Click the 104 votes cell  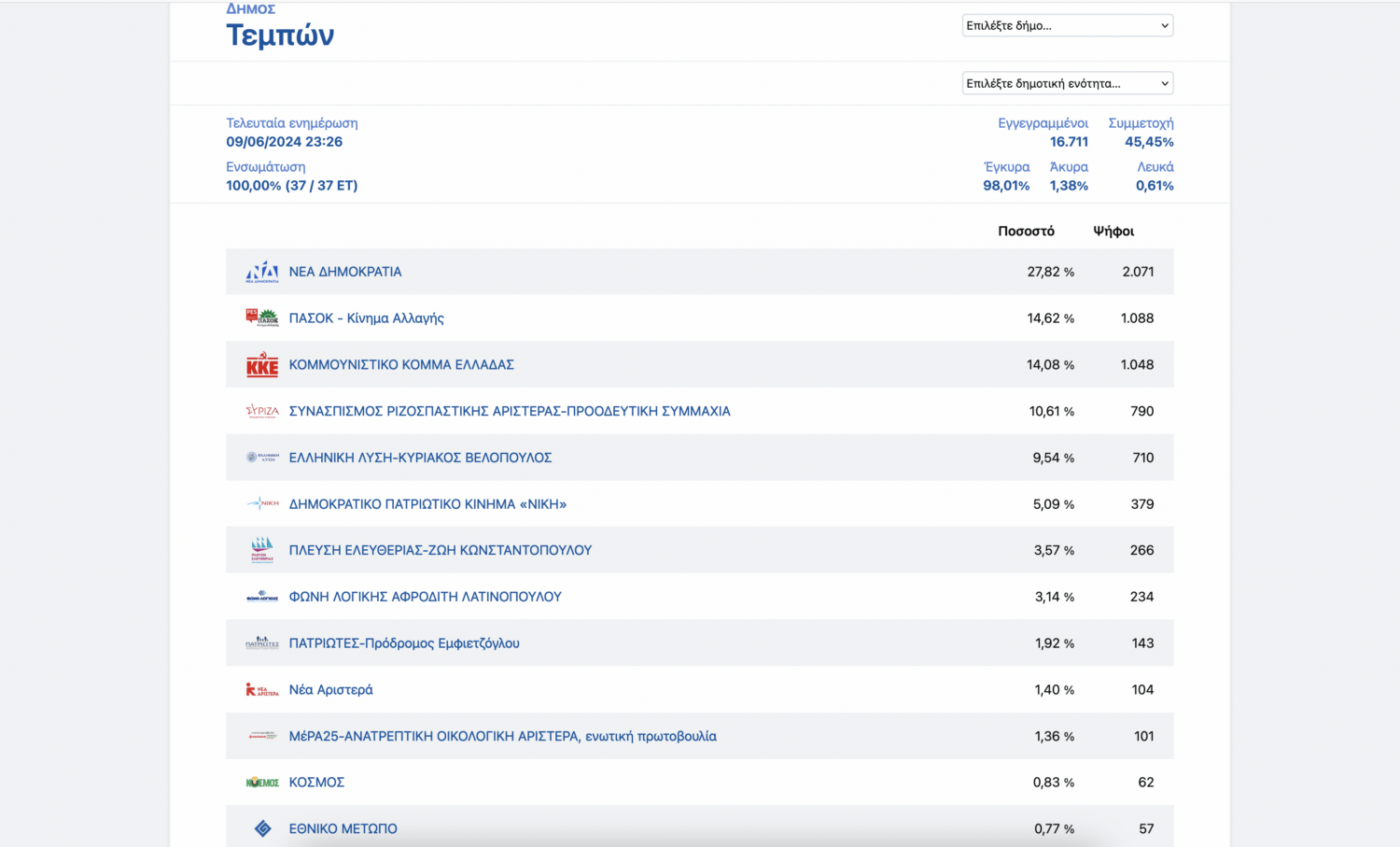pos(1143,689)
